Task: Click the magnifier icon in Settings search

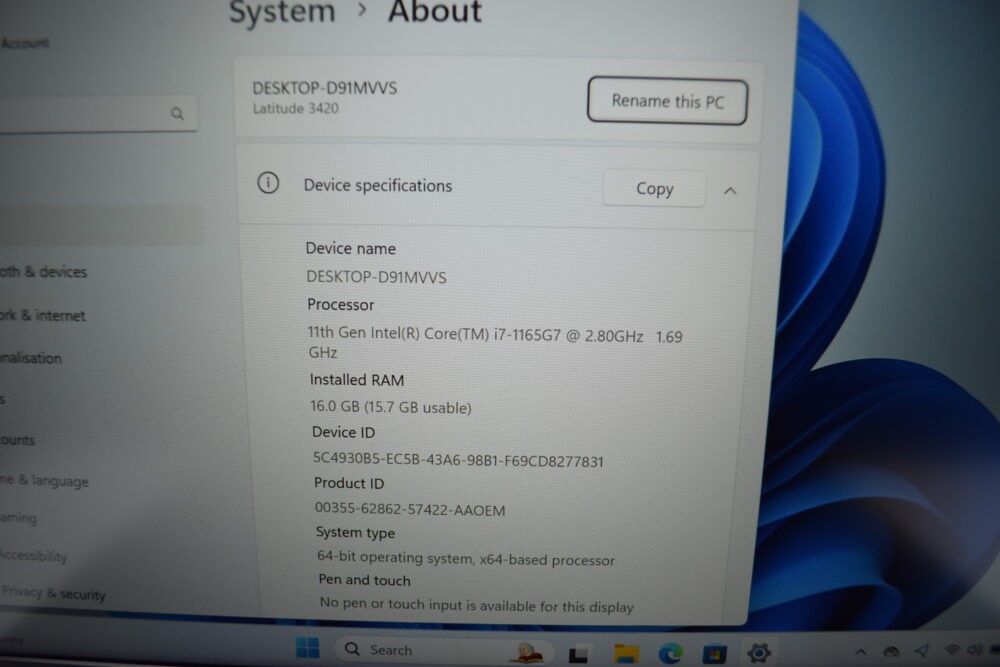Action: pyautogui.click(x=177, y=114)
